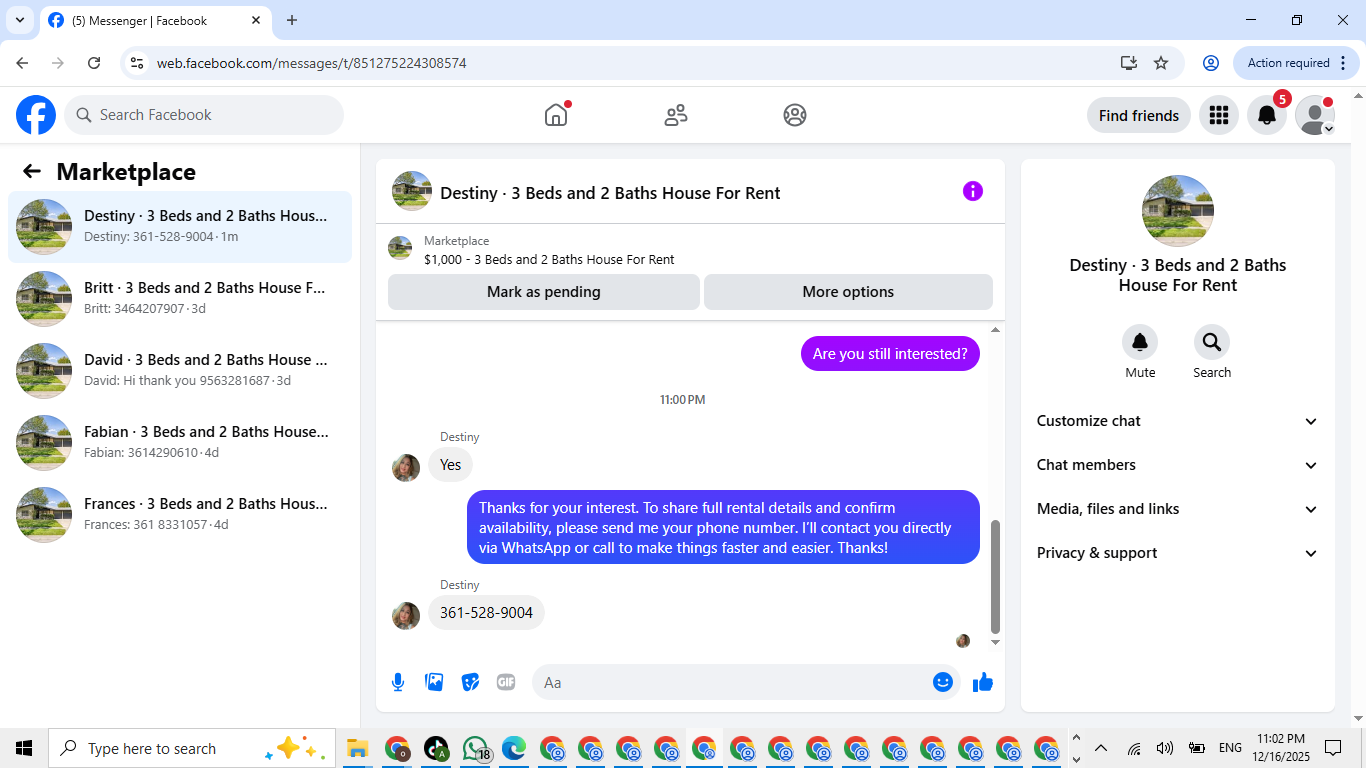
Task: Click the Action required button
Action: 1297,63
